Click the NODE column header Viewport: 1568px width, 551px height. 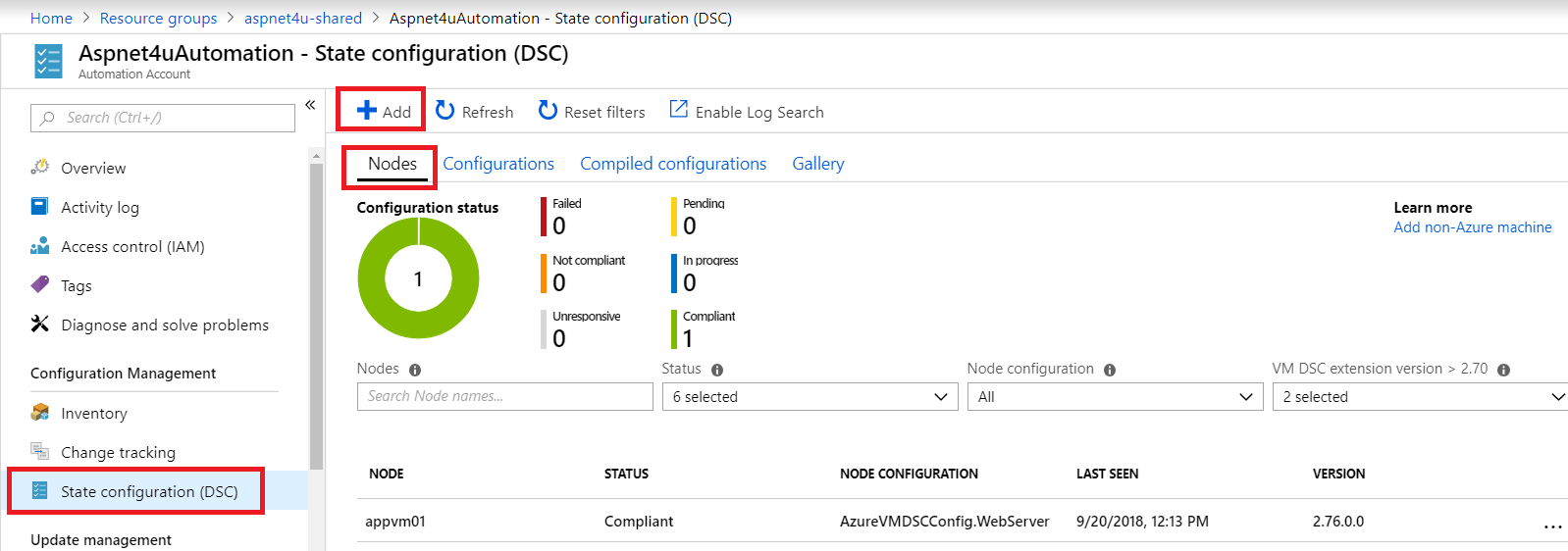point(387,474)
